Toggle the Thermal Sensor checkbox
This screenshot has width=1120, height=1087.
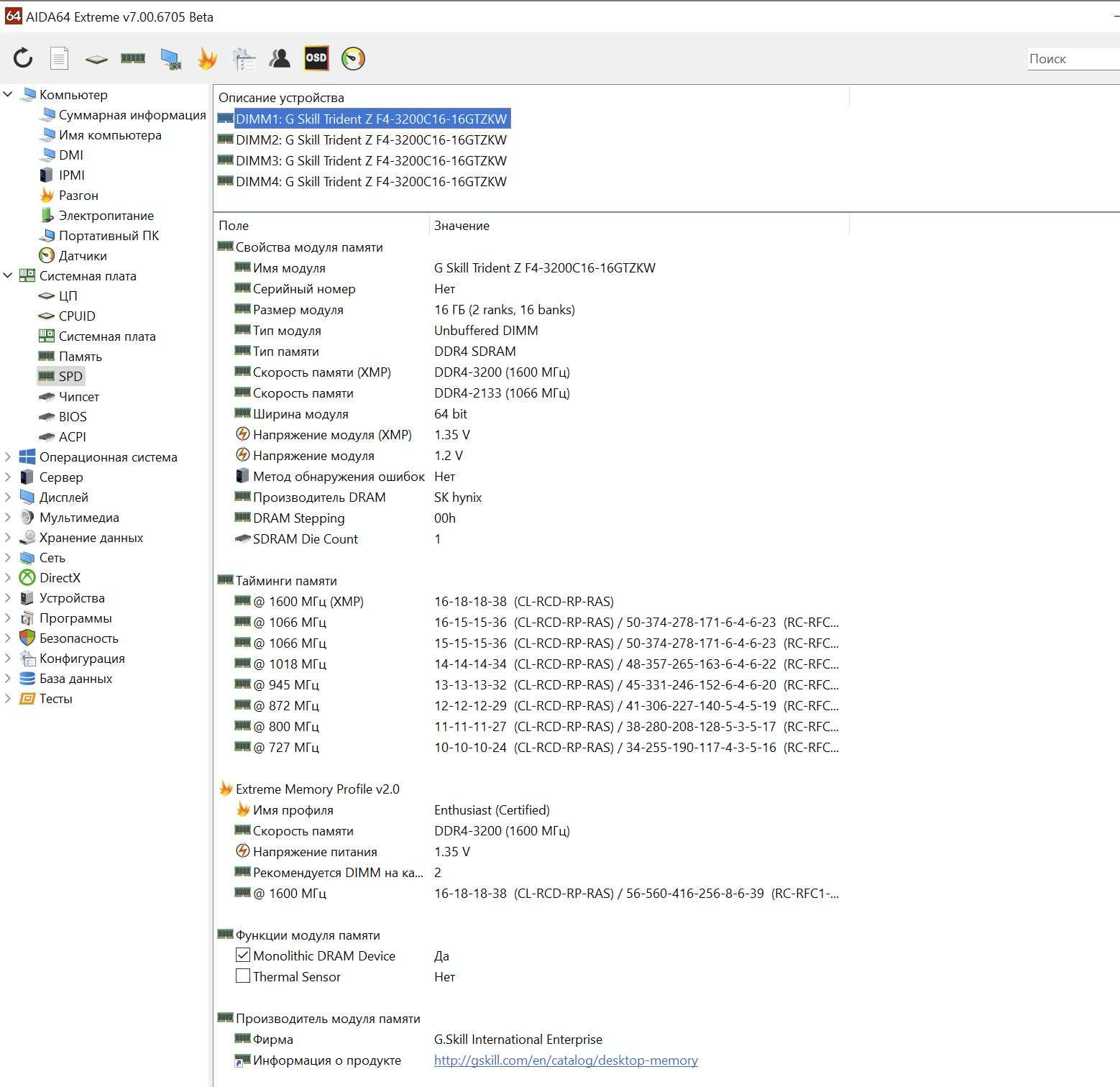click(243, 976)
